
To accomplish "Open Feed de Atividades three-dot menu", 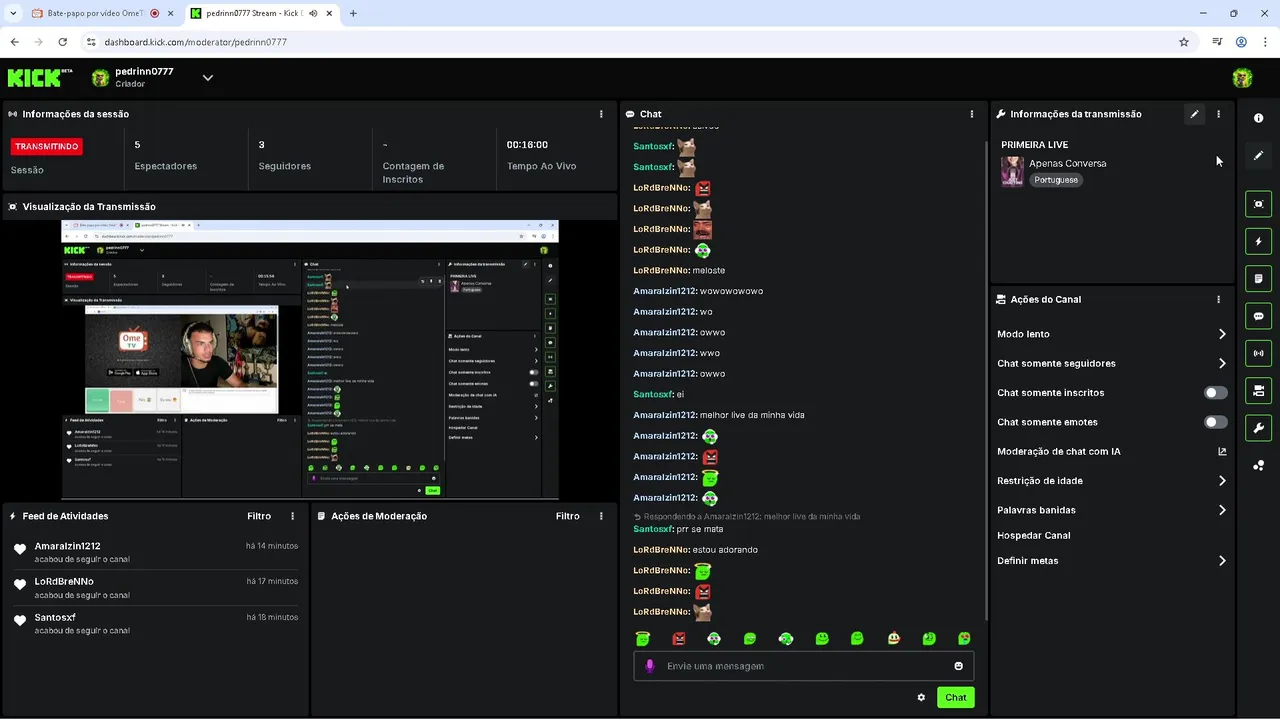I will click(293, 516).
